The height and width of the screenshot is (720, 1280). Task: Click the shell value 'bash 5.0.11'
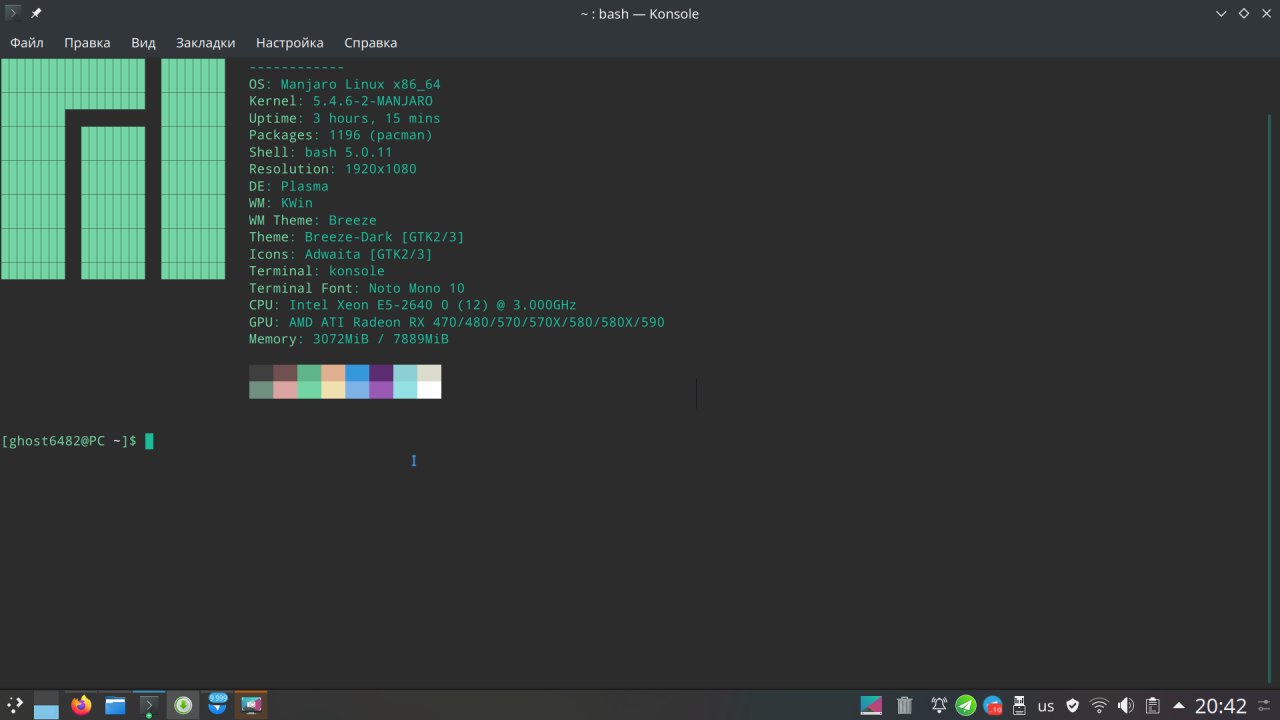tap(349, 152)
